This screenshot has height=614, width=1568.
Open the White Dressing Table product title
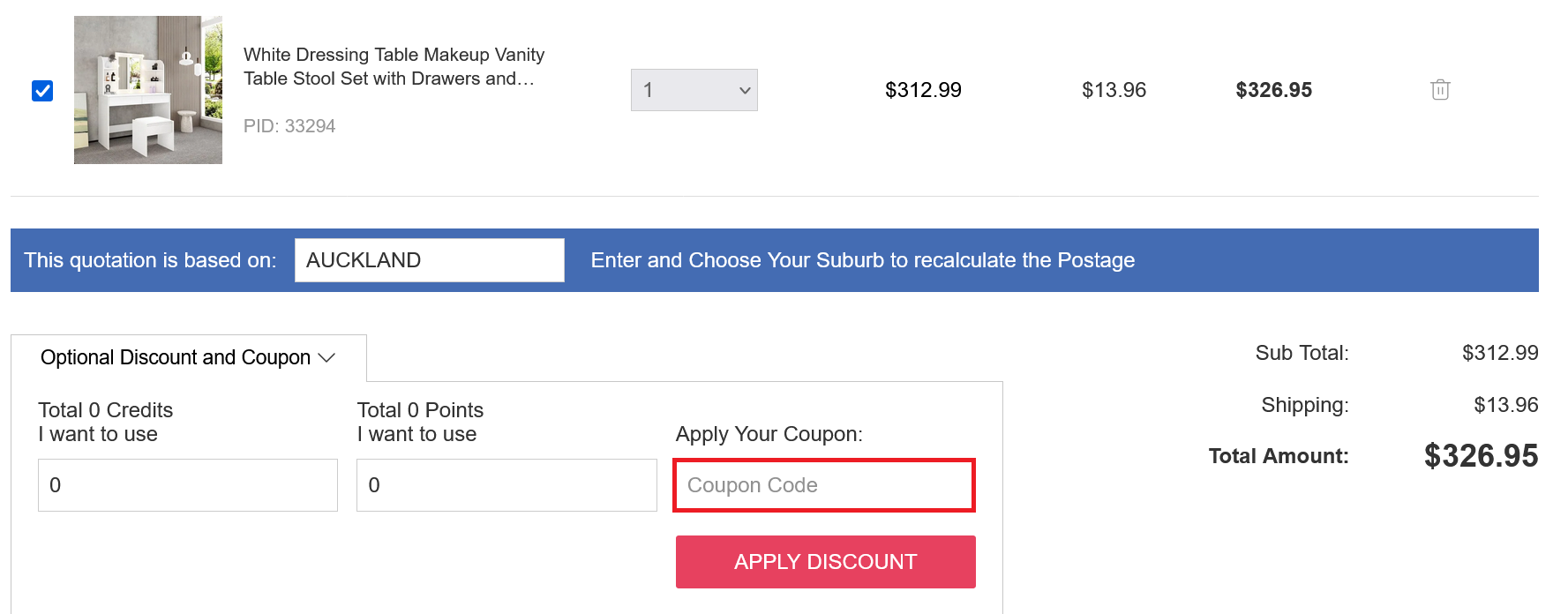pyautogui.click(x=394, y=66)
